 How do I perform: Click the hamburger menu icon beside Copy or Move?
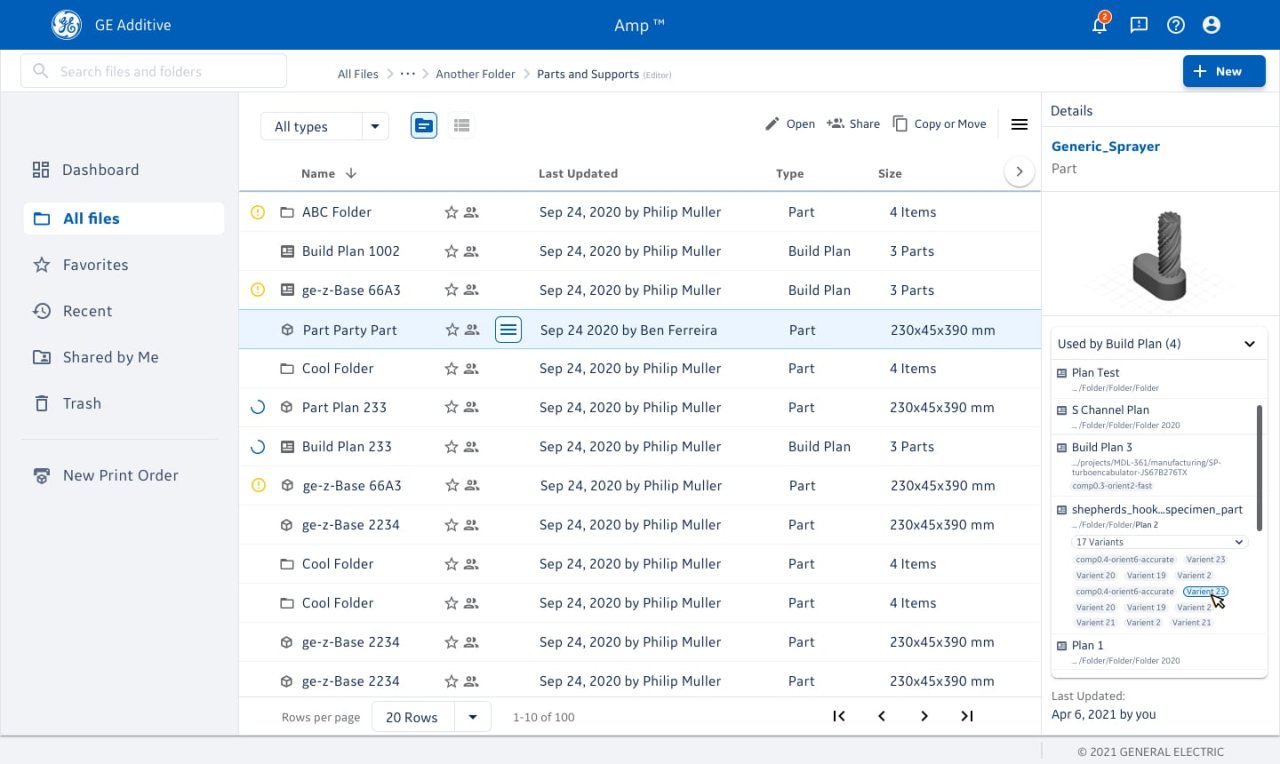tap(1019, 124)
